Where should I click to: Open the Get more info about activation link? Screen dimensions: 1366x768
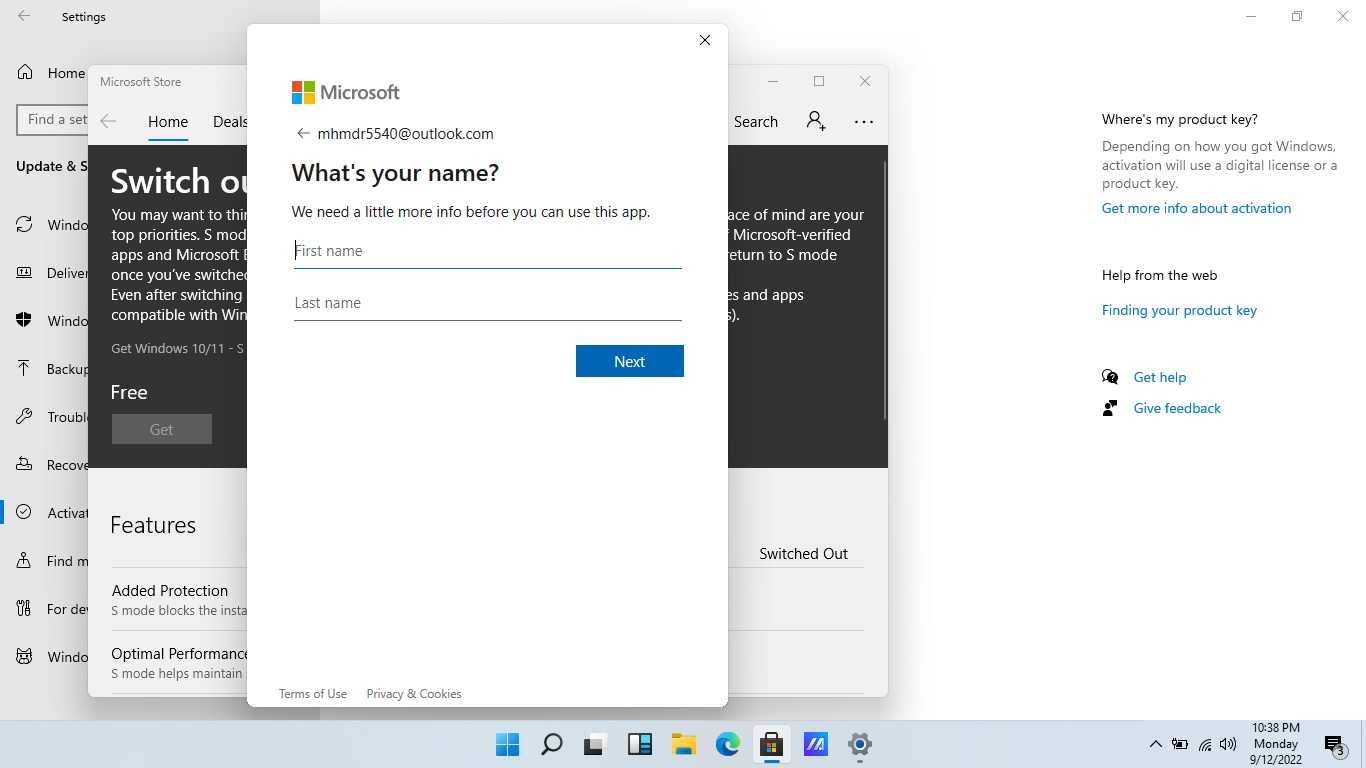pos(1196,208)
